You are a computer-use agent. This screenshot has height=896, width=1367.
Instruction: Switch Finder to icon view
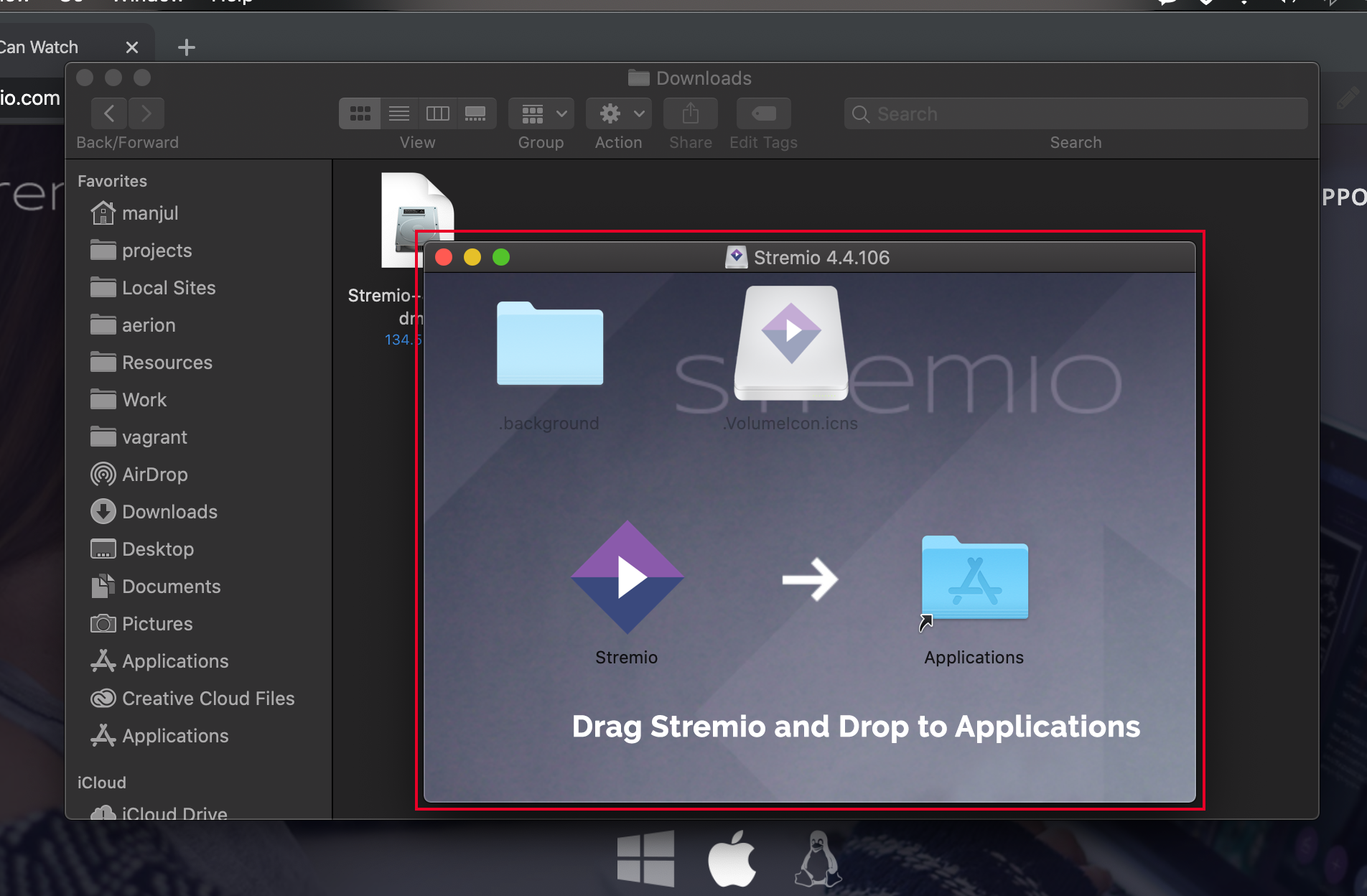click(x=360, y=113)
